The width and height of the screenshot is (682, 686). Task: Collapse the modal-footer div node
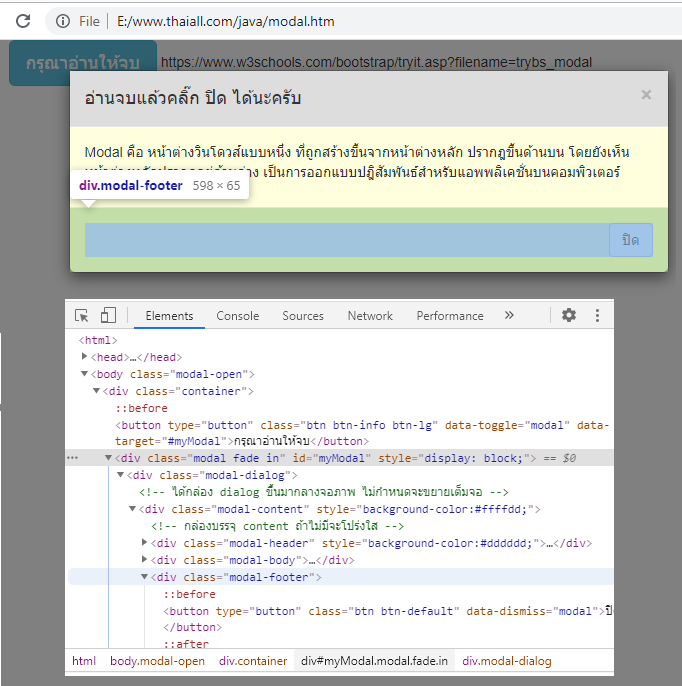click(145, 577)
